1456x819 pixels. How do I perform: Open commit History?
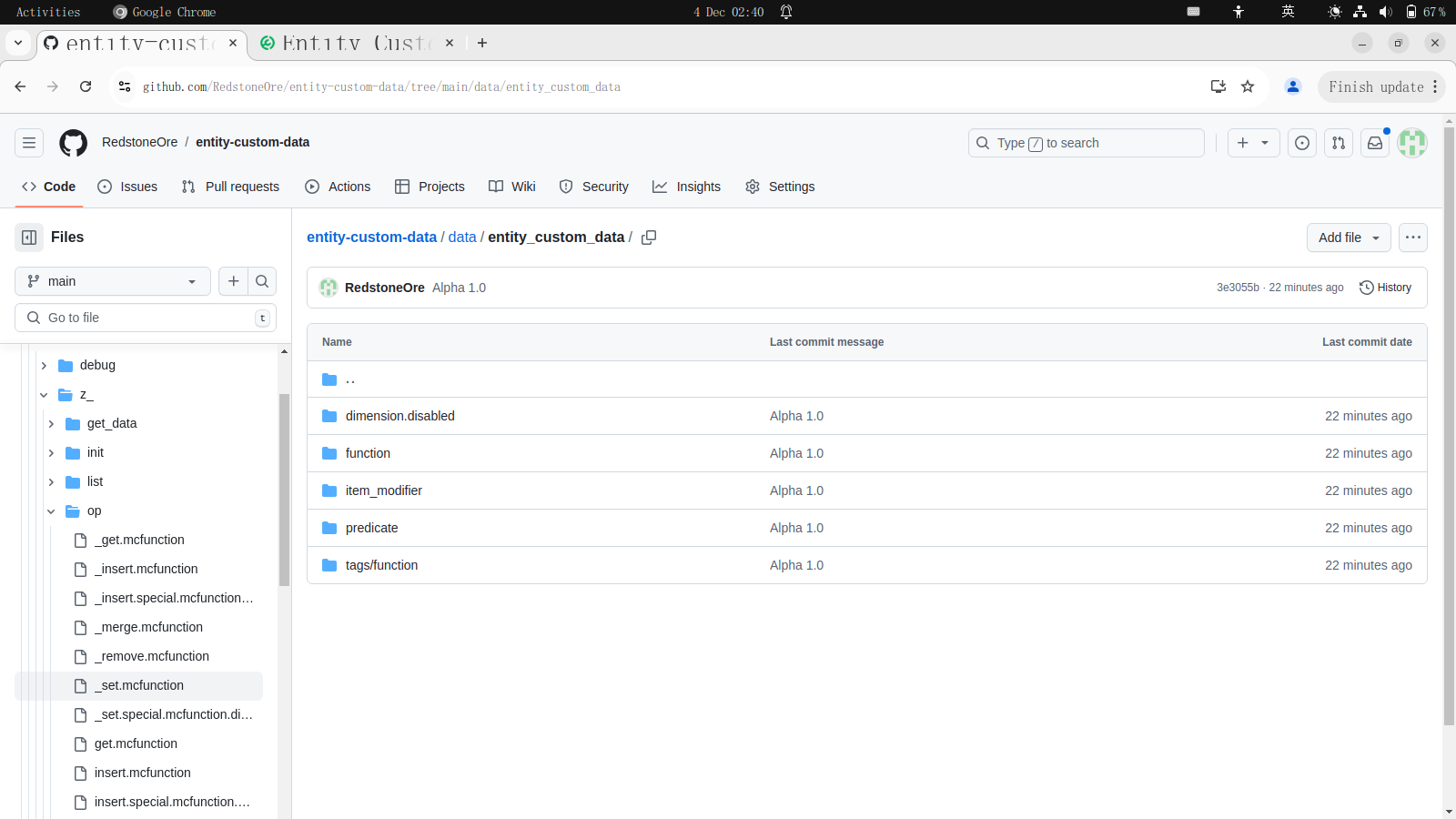(1385, 288)
